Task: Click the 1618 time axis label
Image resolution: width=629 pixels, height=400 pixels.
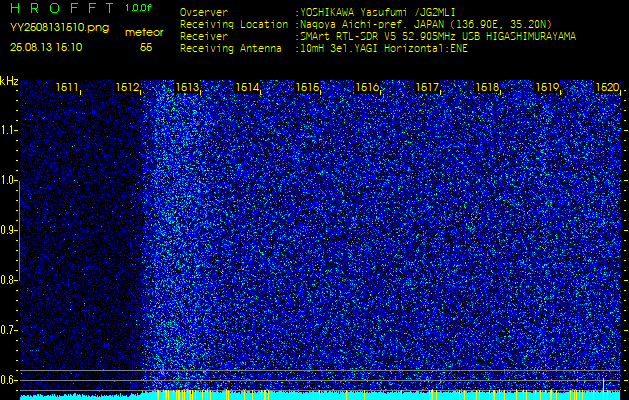Action: coord(487,87)
